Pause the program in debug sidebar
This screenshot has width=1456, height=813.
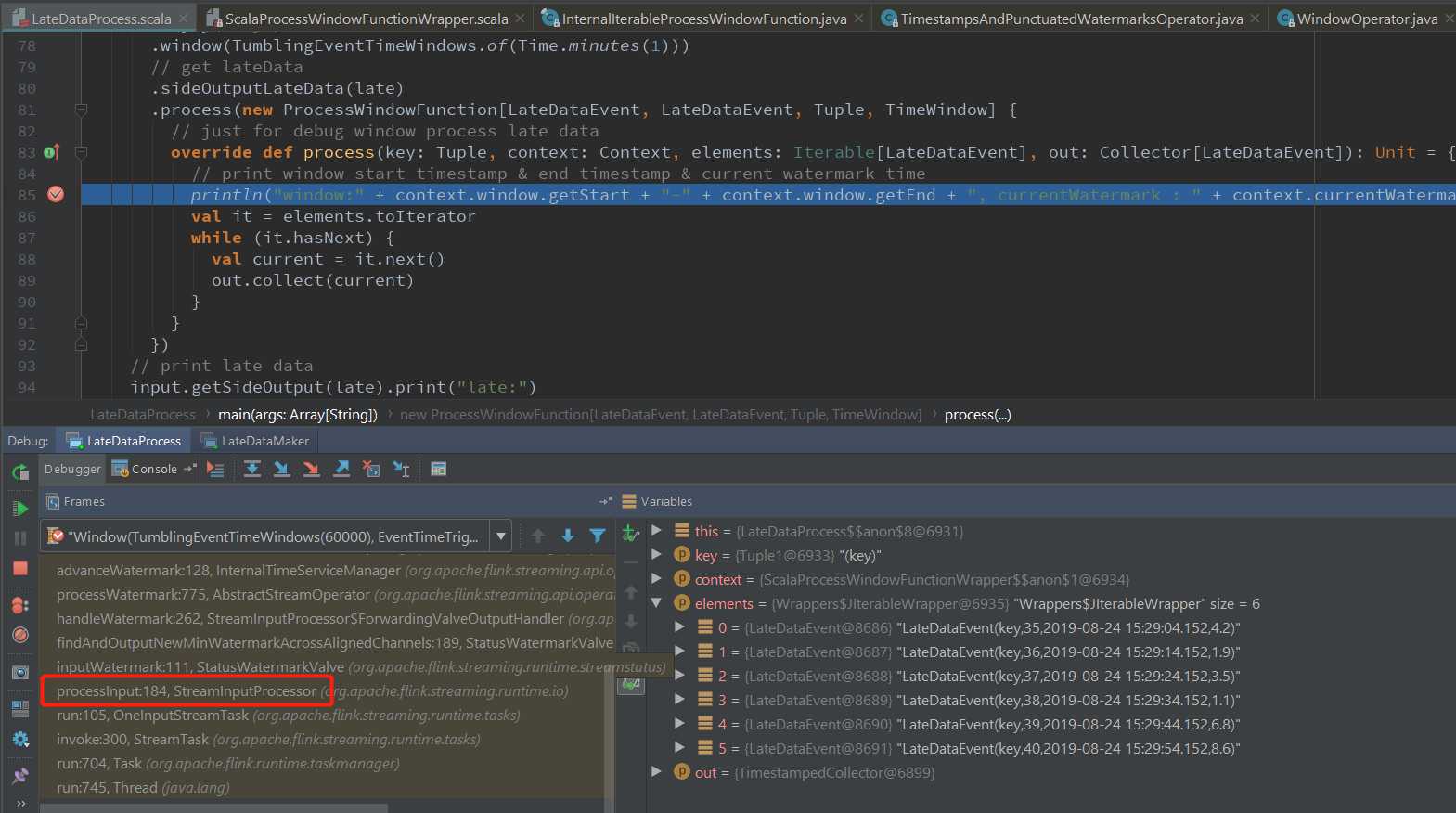[x=20, y=538]
